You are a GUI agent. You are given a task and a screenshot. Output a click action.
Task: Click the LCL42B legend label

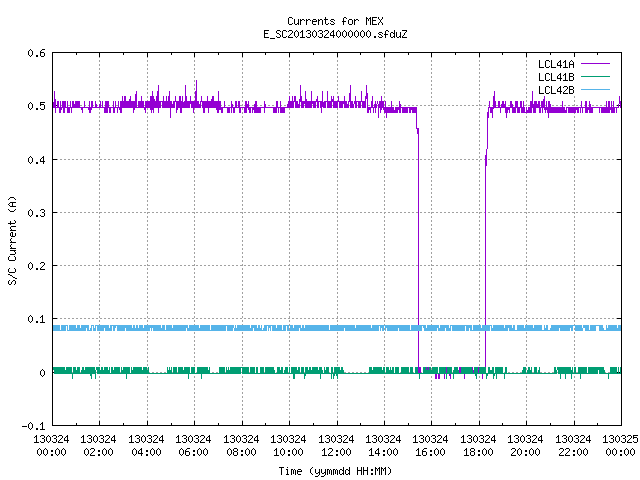tap(556, 90)
